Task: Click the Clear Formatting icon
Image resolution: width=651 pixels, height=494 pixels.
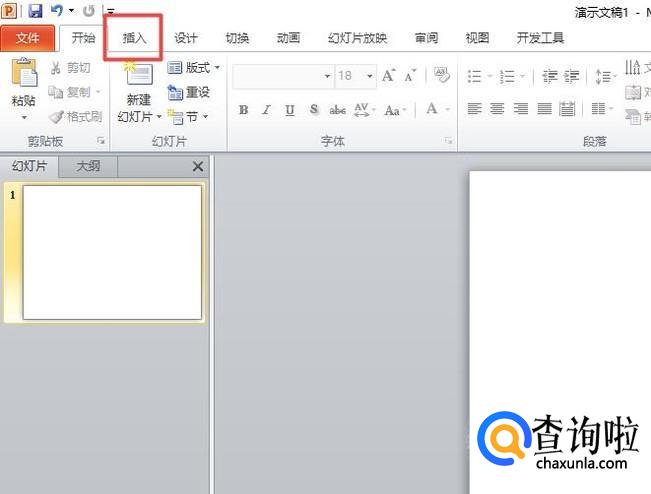Action: (x=441, y=75)
